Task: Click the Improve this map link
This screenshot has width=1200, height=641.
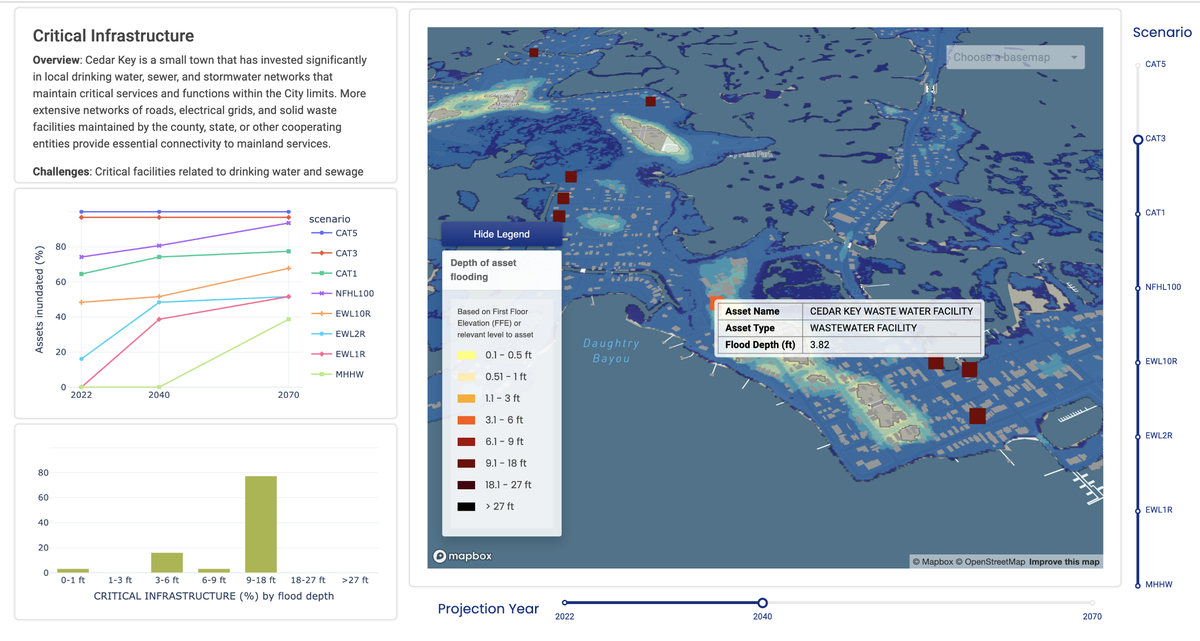Action: (x=1064, y=561)
